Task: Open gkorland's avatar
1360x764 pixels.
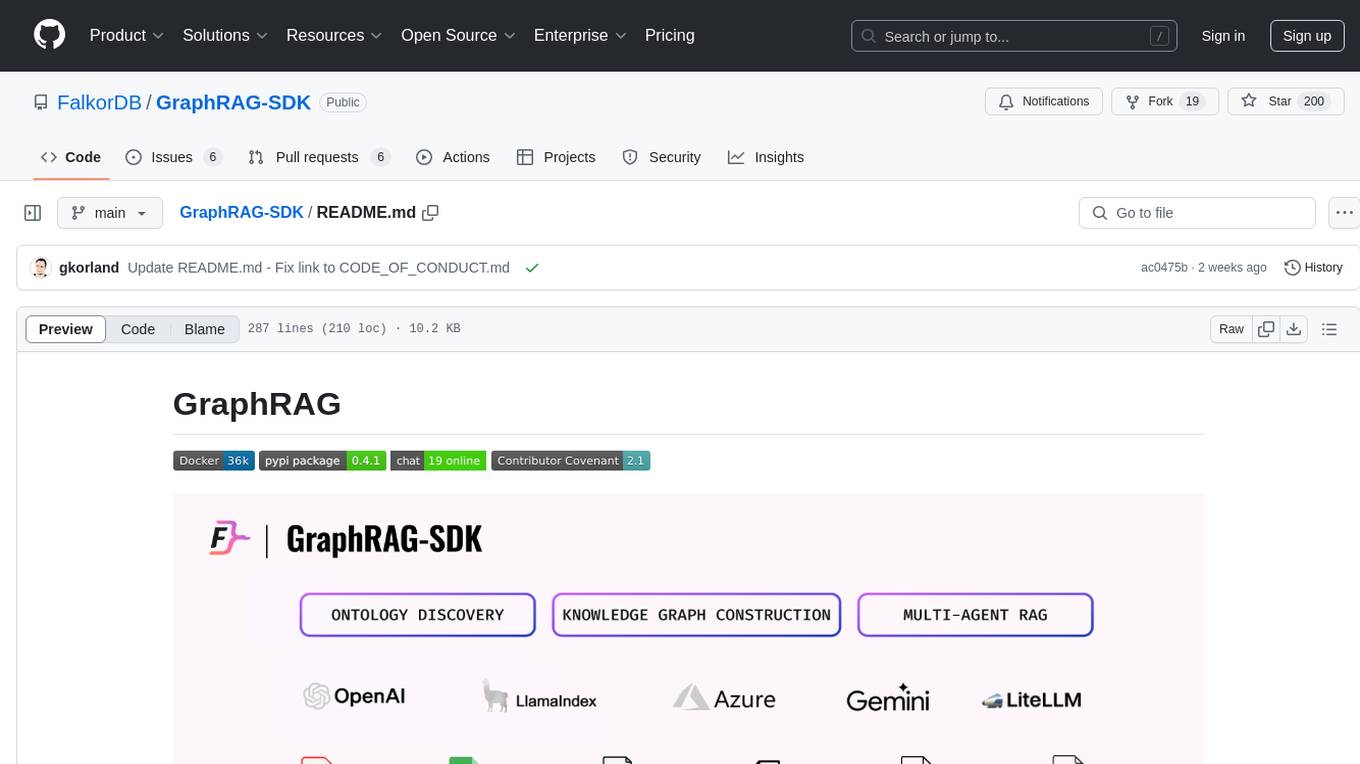Action: (41, 268)
